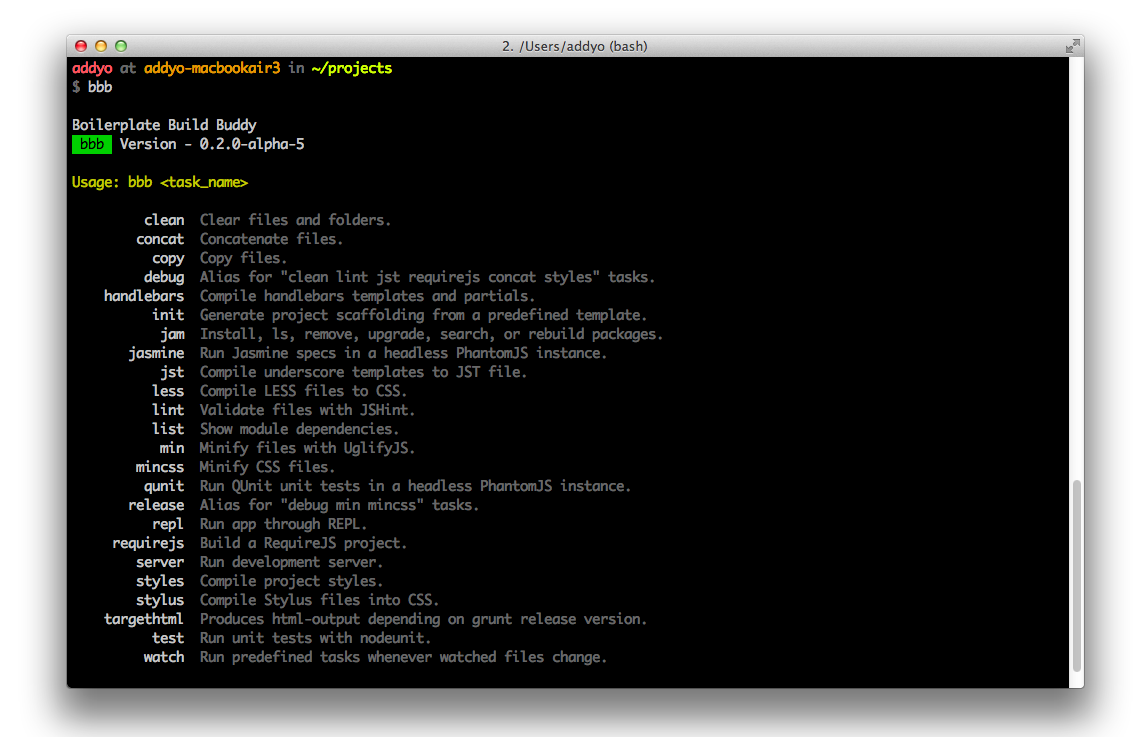Click the green zoom window button

121,46
